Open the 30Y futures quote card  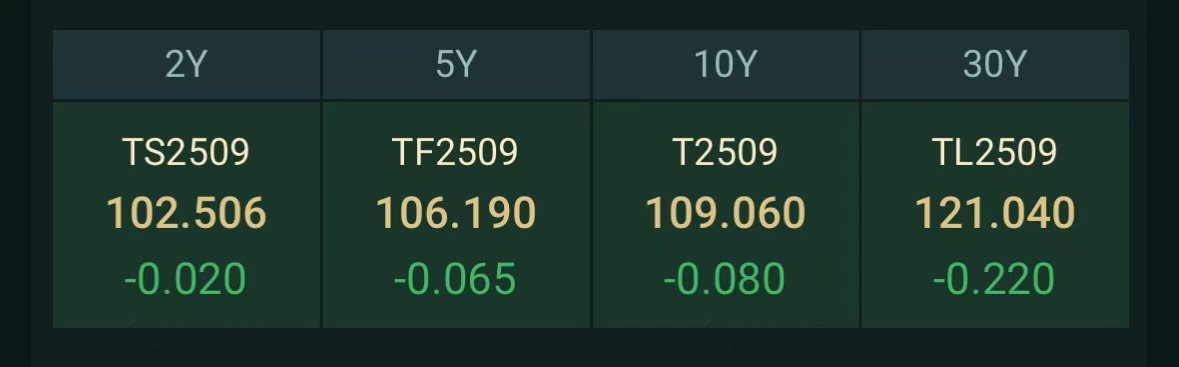pos(995,215)
